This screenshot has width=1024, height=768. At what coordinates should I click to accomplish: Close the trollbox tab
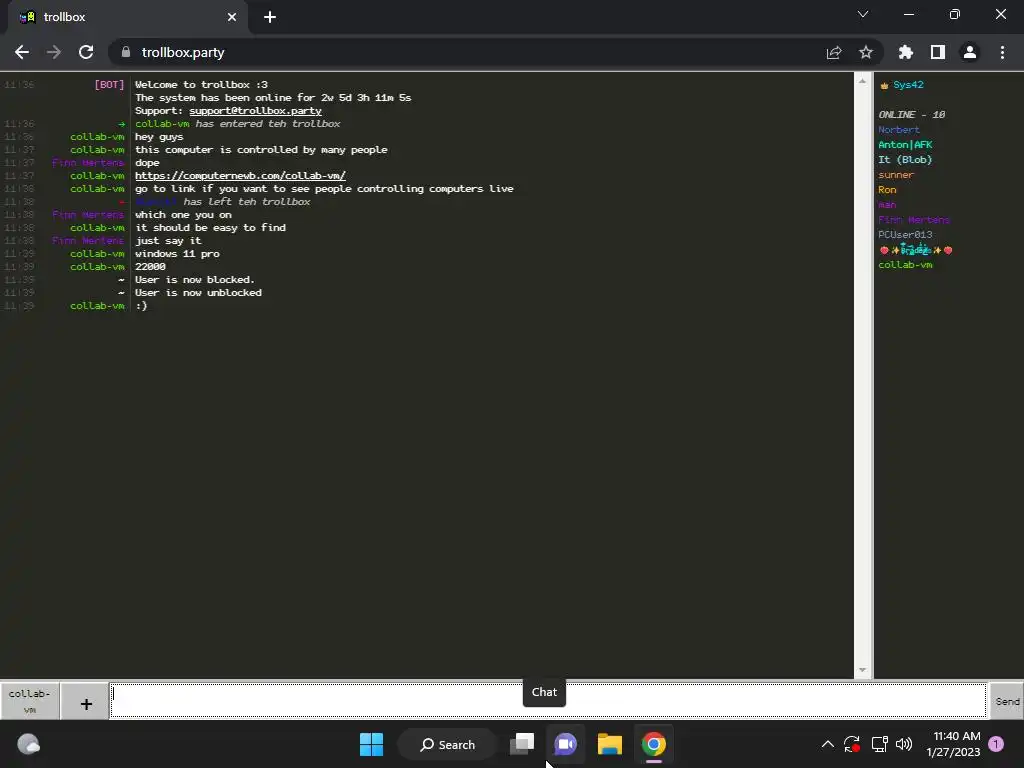232,17
